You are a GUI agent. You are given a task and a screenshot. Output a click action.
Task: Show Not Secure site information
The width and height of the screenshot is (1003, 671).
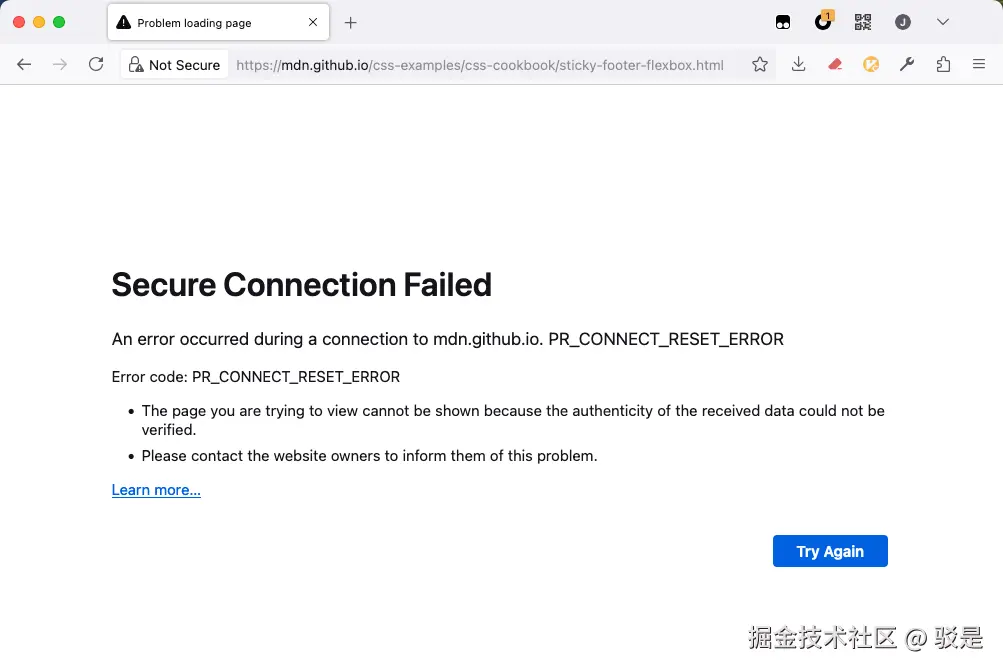point(174,65)
